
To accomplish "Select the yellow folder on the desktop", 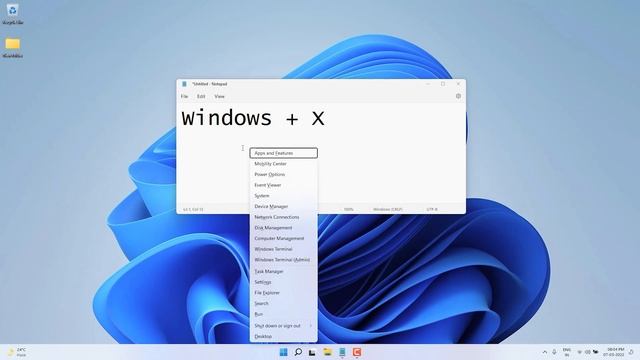I will [x=13, y=48].
